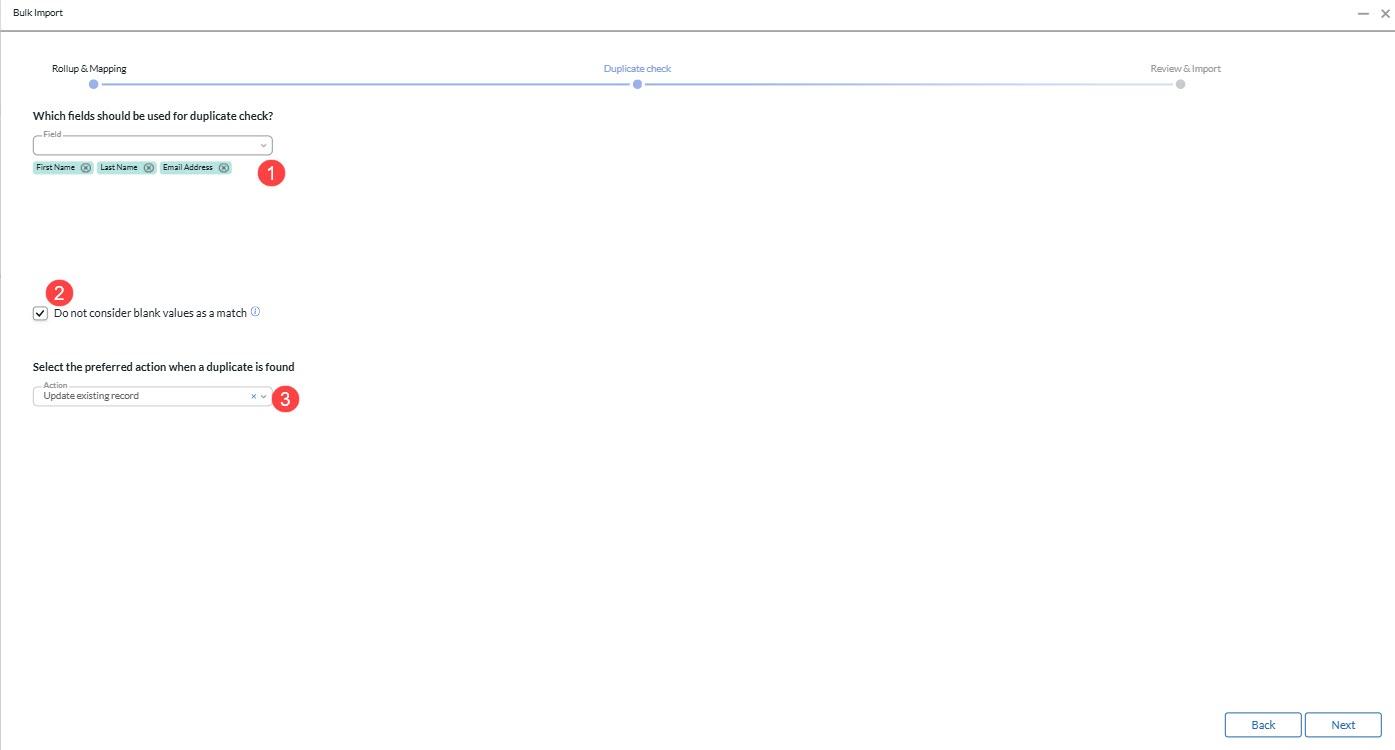Viewport: 1395px width, 750px height.
Task: Open the Action dropdown chevron
Action: (x=264, y=397)
